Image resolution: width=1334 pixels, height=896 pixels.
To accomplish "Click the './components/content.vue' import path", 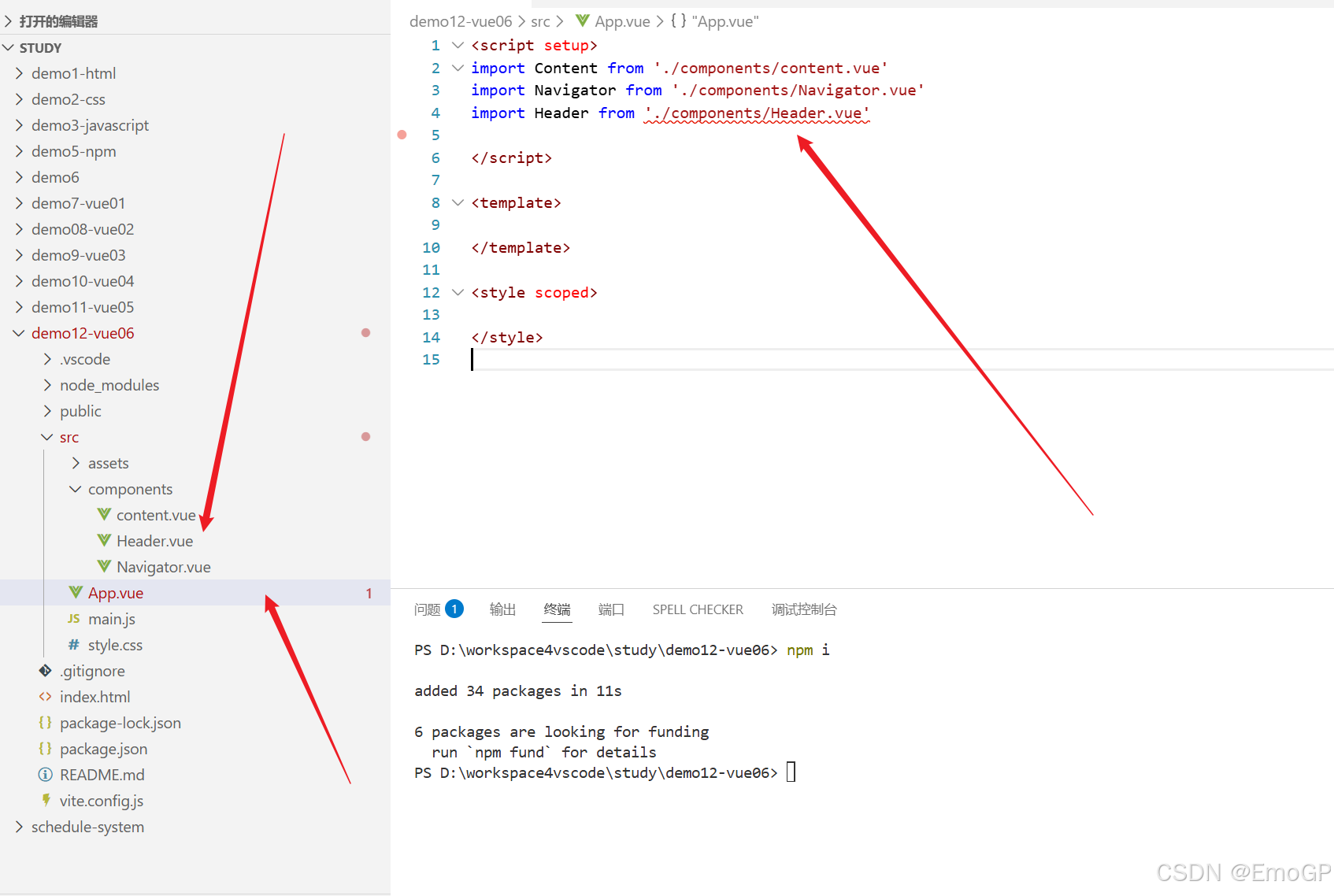I will click(771, 68).
